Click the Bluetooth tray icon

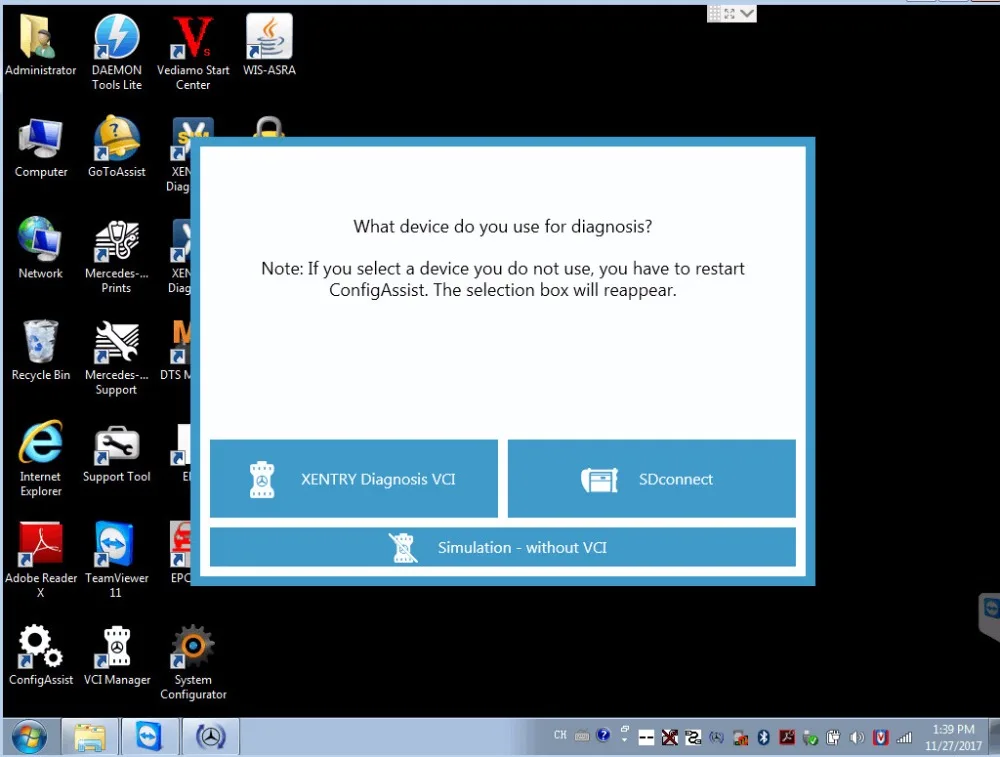point(763,737)
